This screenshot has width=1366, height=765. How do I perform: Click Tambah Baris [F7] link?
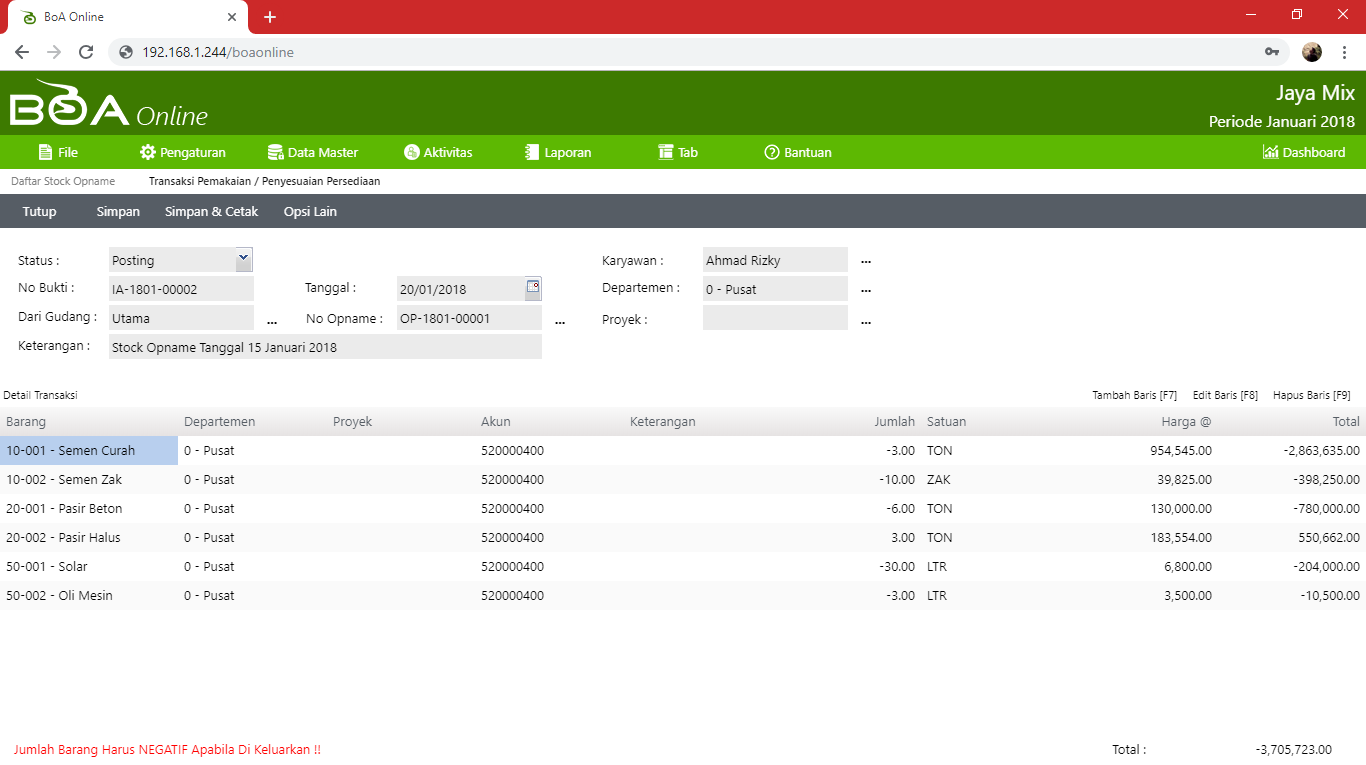1134,395
